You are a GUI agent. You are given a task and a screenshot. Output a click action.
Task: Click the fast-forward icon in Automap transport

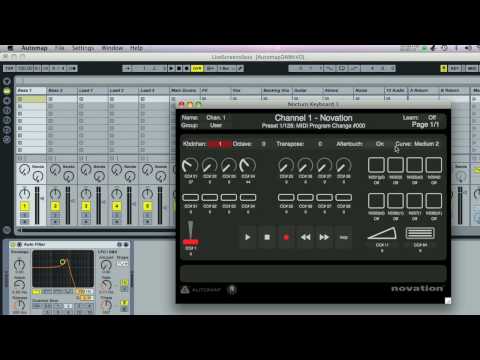[x=324, y=237]
